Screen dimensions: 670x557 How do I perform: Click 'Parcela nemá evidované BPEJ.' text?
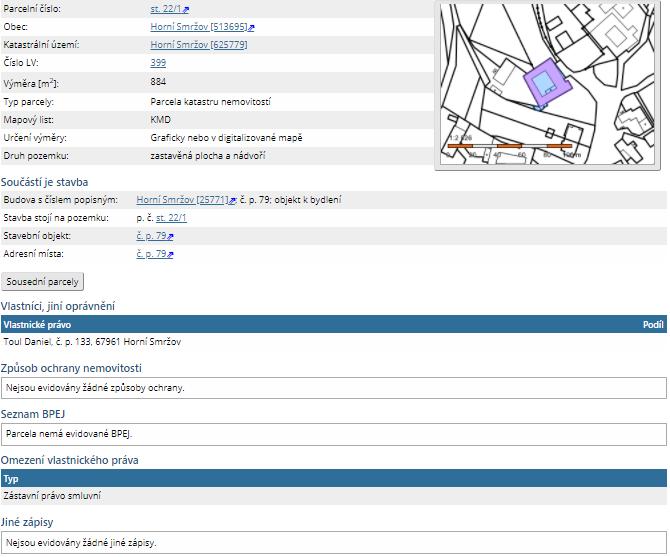click(69, 434)
